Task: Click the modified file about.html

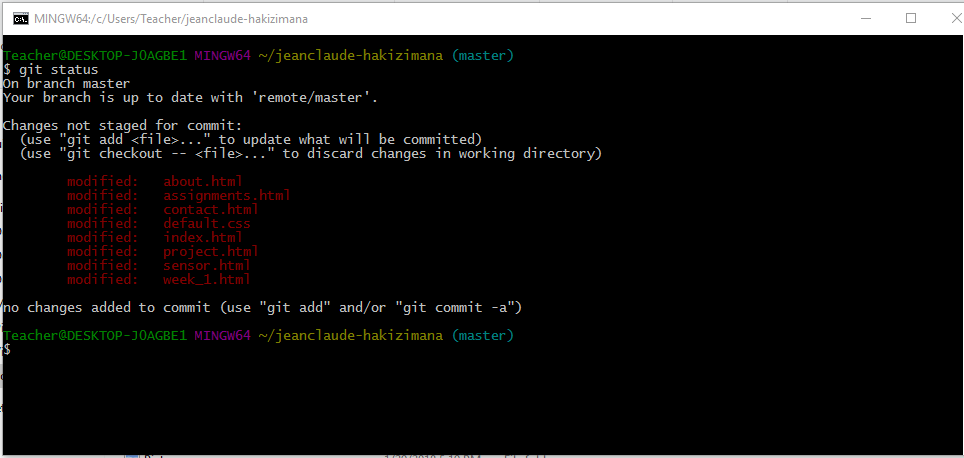Action: 203,182
